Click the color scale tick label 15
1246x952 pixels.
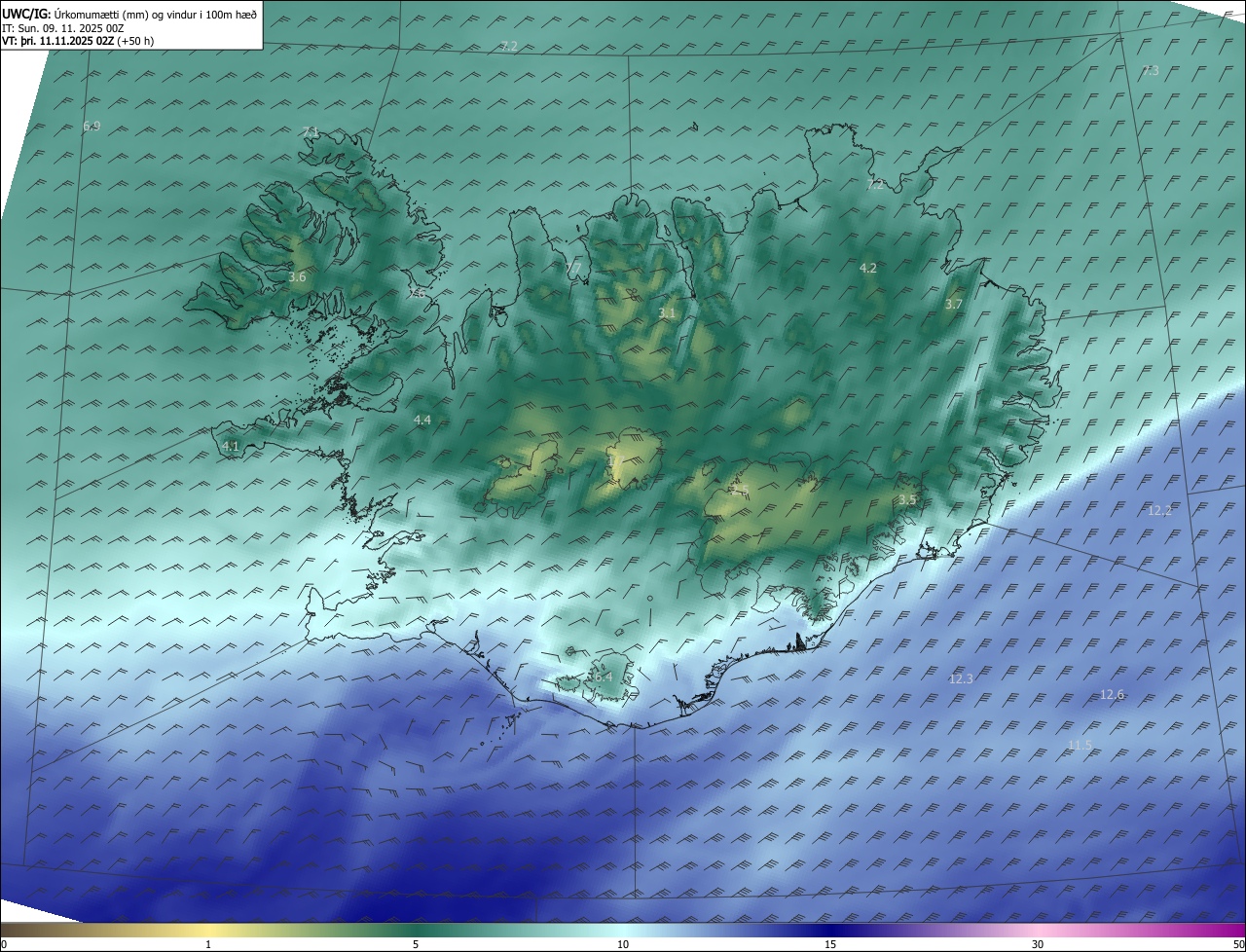point(830,944)
